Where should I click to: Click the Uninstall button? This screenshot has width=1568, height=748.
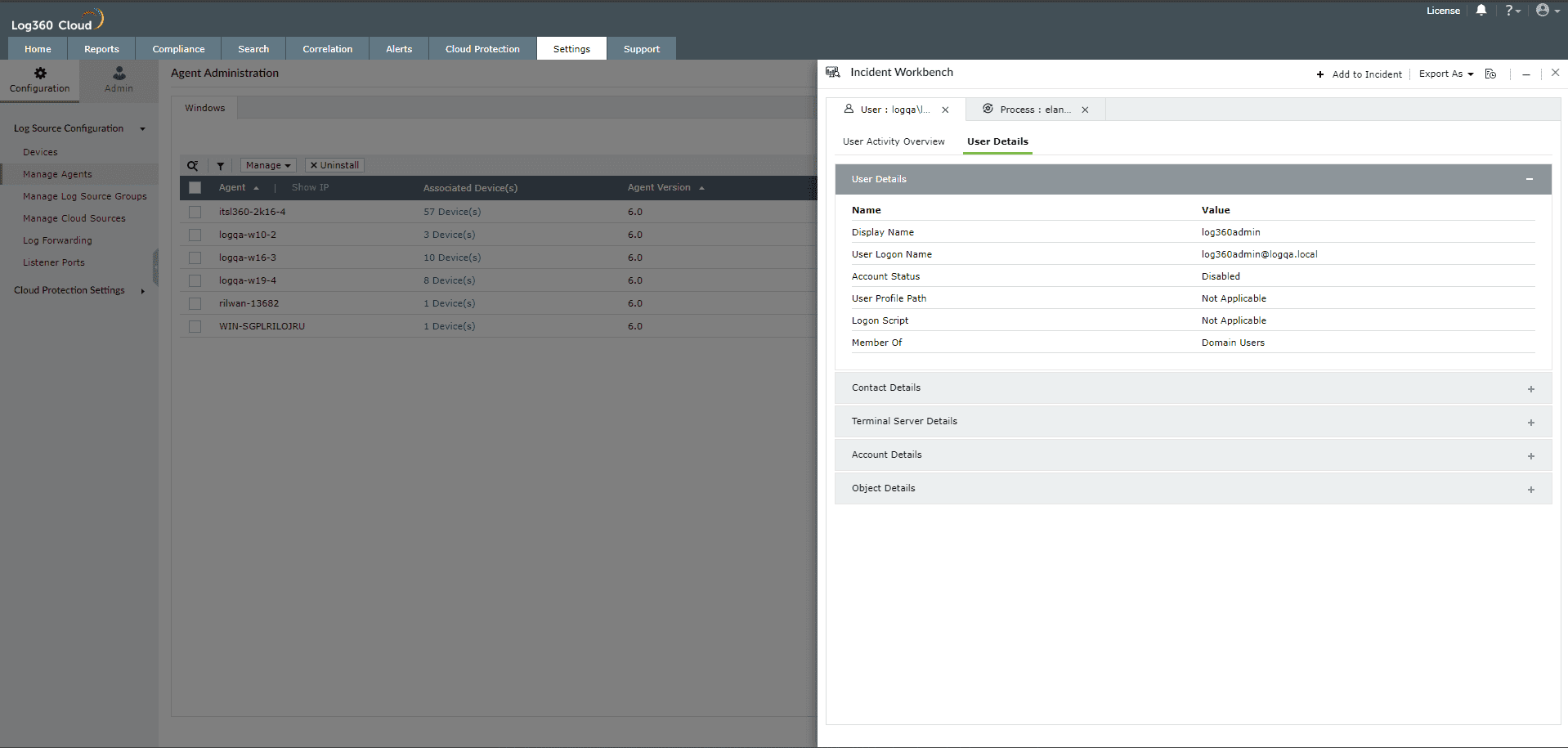point(334,165)
